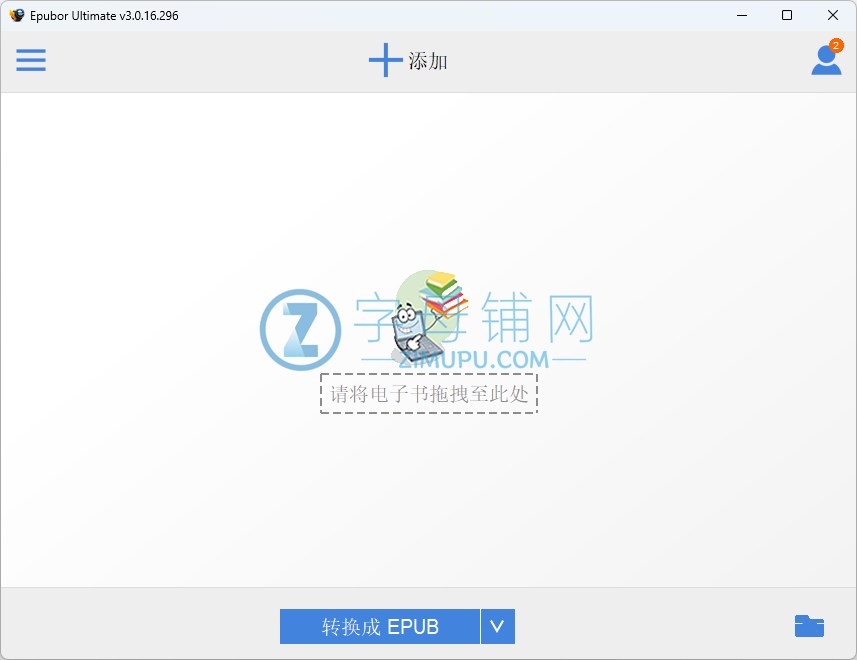The width and height of the screenshot is (857, 660).
Task: Click the 转换成 EPUB convert button
Action: pyautogui.click(x=380, y=627)
